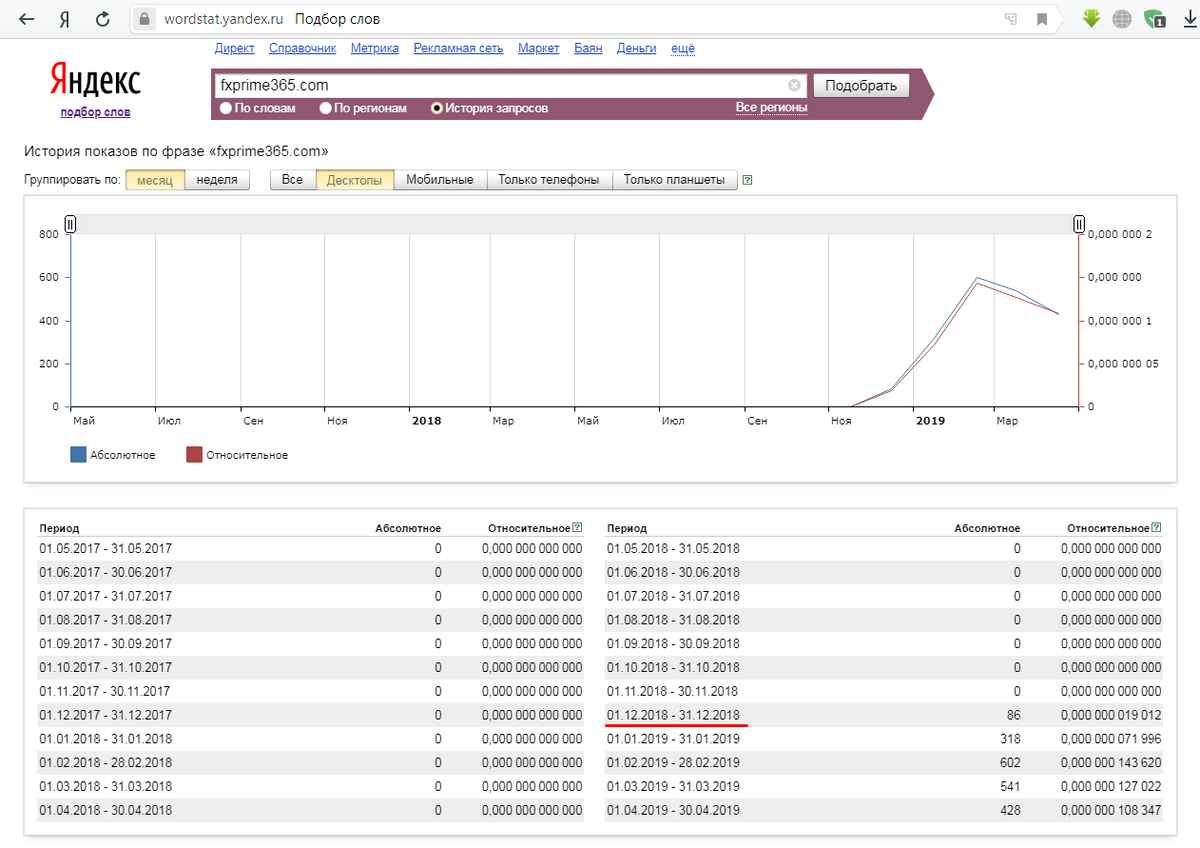Image resolution: width=1200 pixels, height=848 pixels.
Task: Open browser downloads arrow icon
Action: pos(1190,19)
